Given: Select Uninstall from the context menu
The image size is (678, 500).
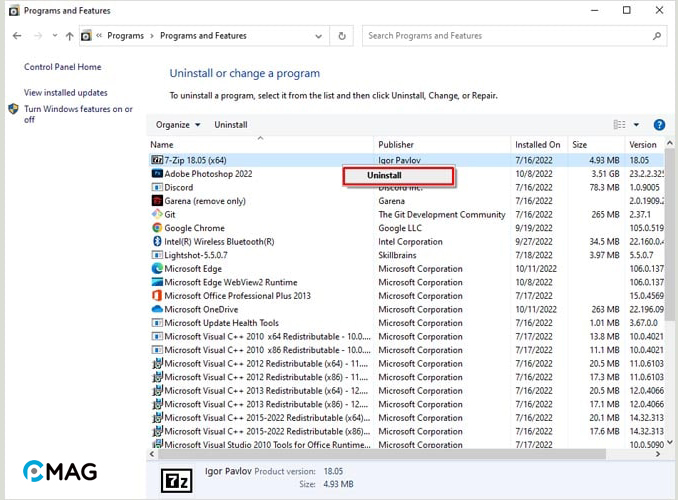Looking at the screenshot, I should coord(398,176).
